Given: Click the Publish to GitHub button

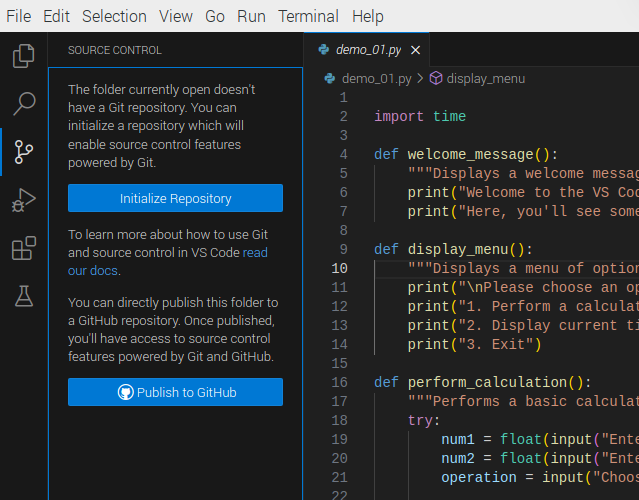Looking at the screenshot, I should pyautogui.click(x=175, y=392).
